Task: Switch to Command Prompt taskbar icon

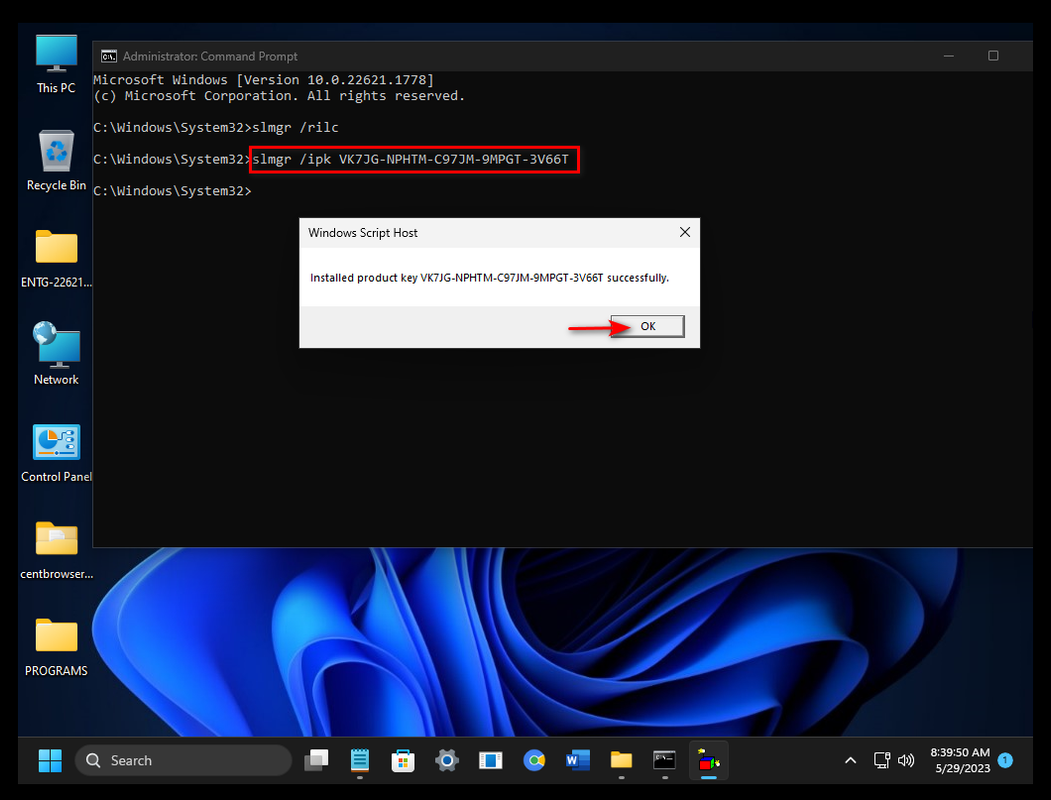Action: (664, 760)
